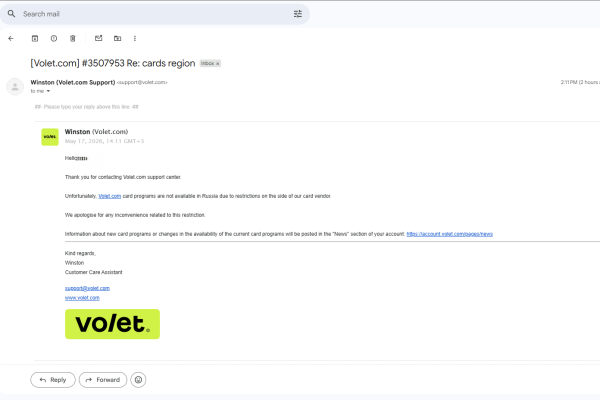Click 'Kind regards,' text
The height and width of the screenshot is (400, 600).
click(x=80, y=253)
